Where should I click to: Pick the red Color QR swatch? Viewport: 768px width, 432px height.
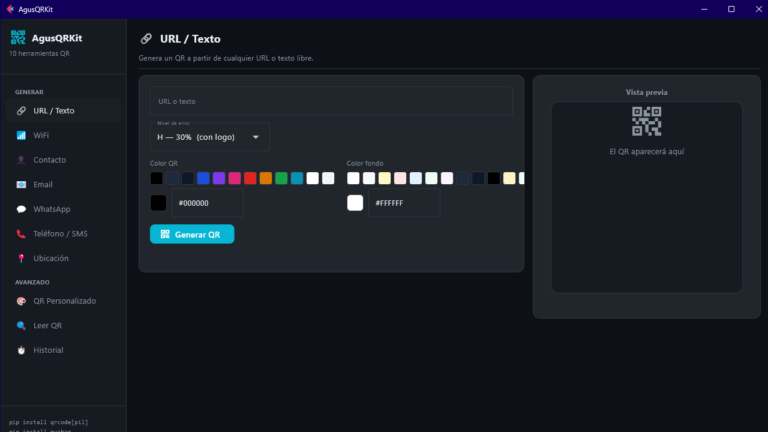pos(250,178)
